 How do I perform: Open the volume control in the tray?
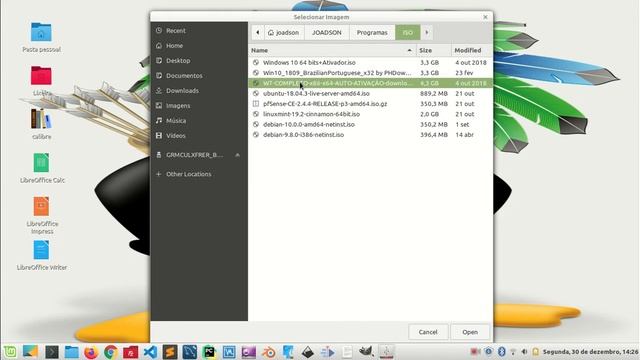click(x=524, y=351)
